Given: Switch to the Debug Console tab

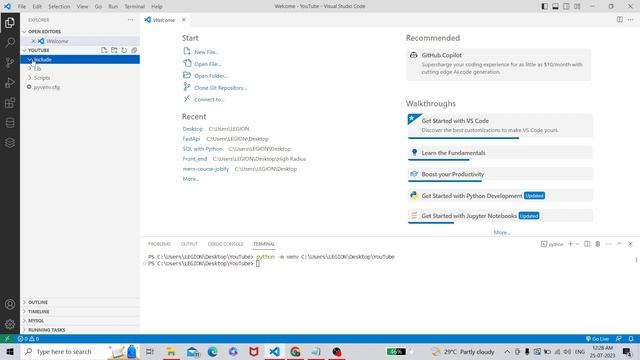Looking at the screenshot, I should coord(225,244).
